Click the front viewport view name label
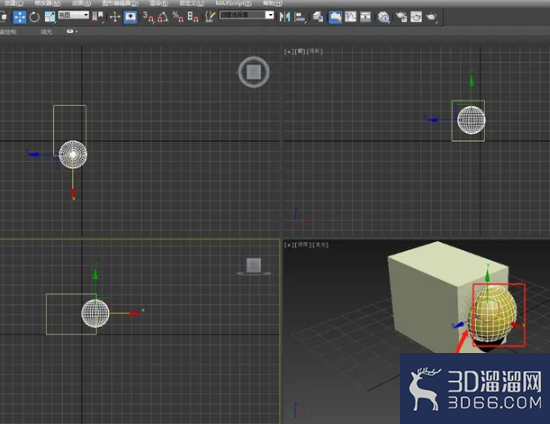Viewport: 550px width, 424px height. pyautogui.click(x=300, y=51)
